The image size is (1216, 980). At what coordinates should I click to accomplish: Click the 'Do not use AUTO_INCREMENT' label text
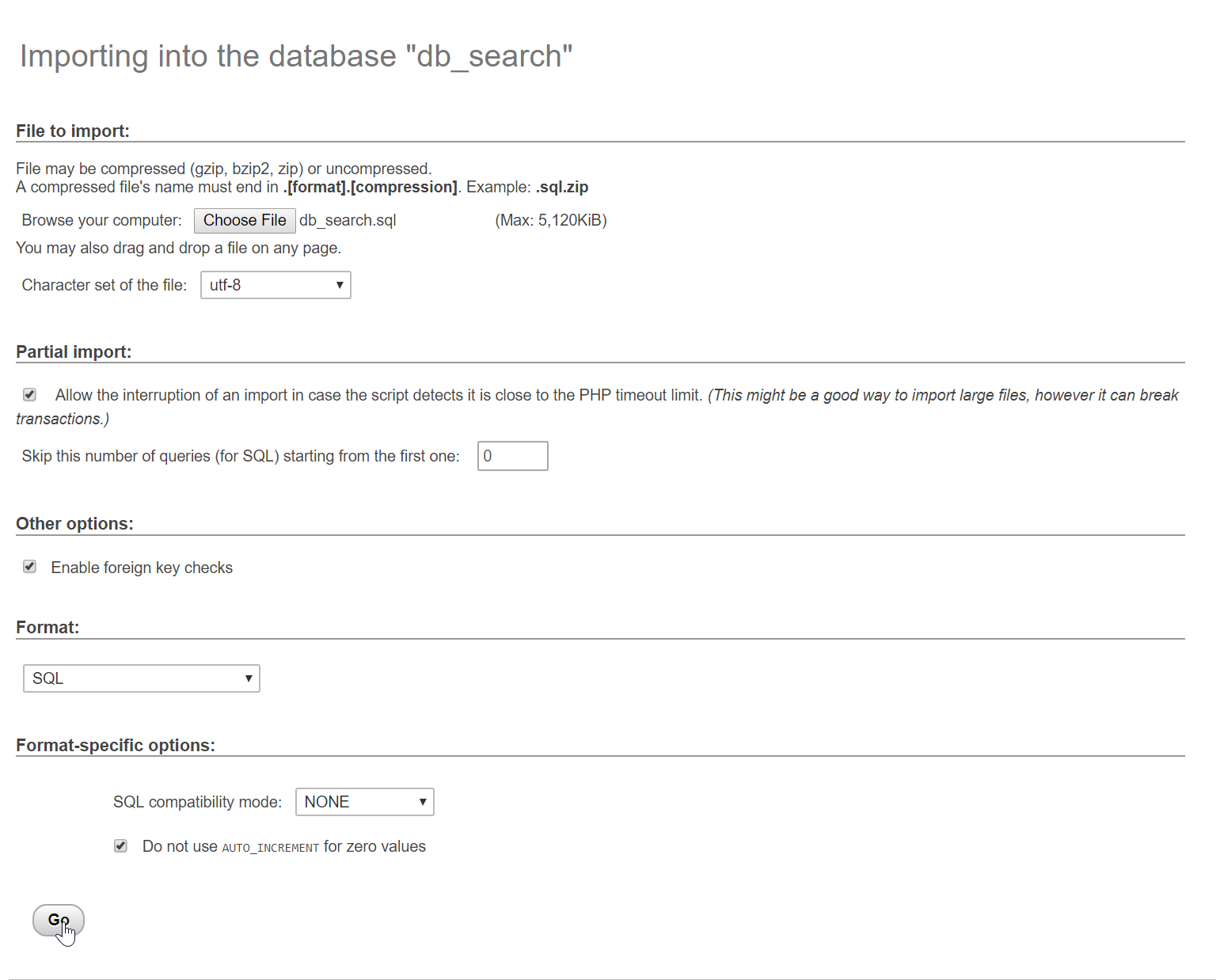284,846
